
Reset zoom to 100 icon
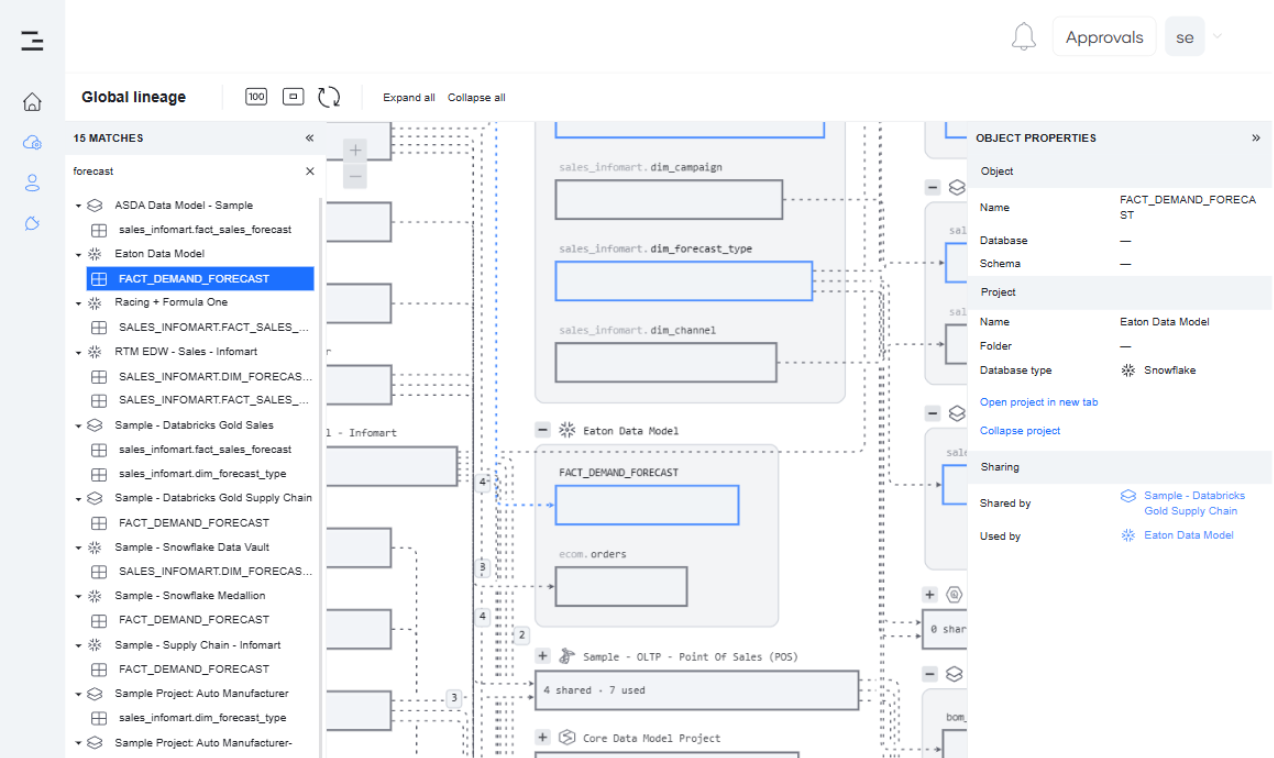pyautogui.click(x=256, y=97)
